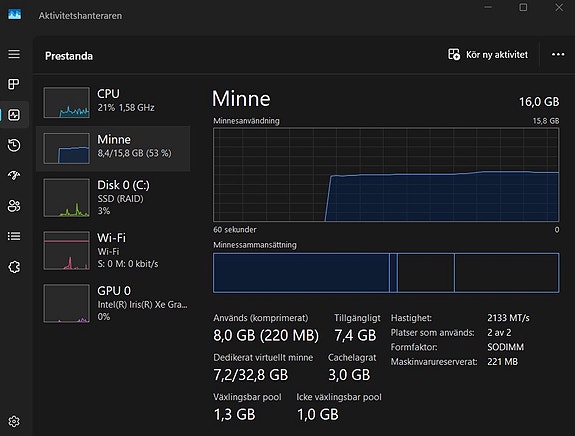Open the App history icon in sidebar
This screenshot has height=436, width=575.
pyautogui.click(x=14, y=145)
